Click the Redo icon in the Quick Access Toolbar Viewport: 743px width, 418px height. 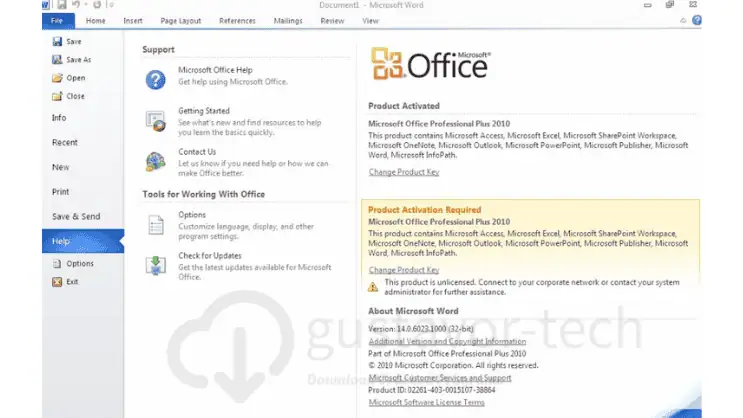coord(97,5)
